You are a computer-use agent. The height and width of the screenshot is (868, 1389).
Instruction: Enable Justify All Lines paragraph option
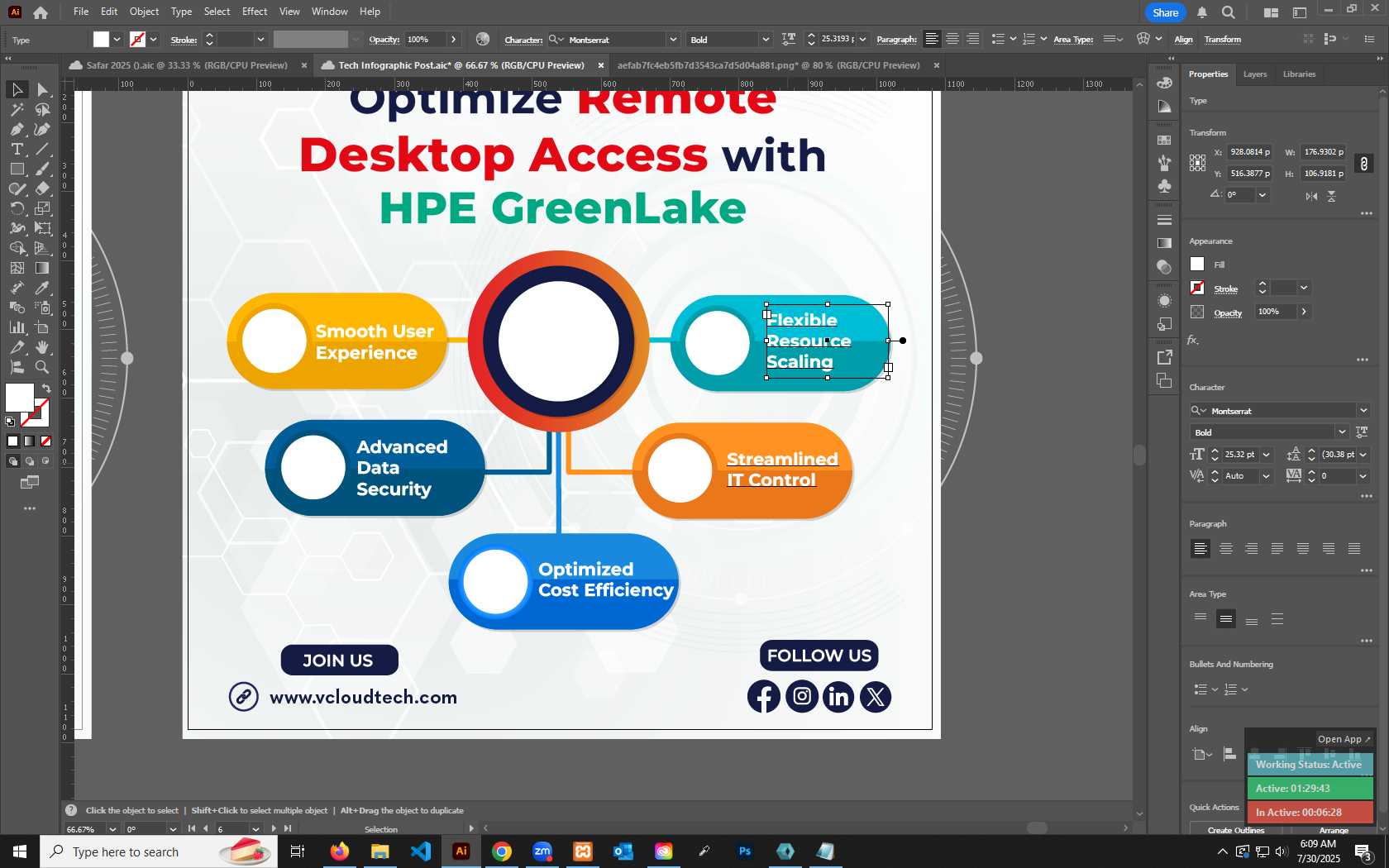click(1354, 548)
